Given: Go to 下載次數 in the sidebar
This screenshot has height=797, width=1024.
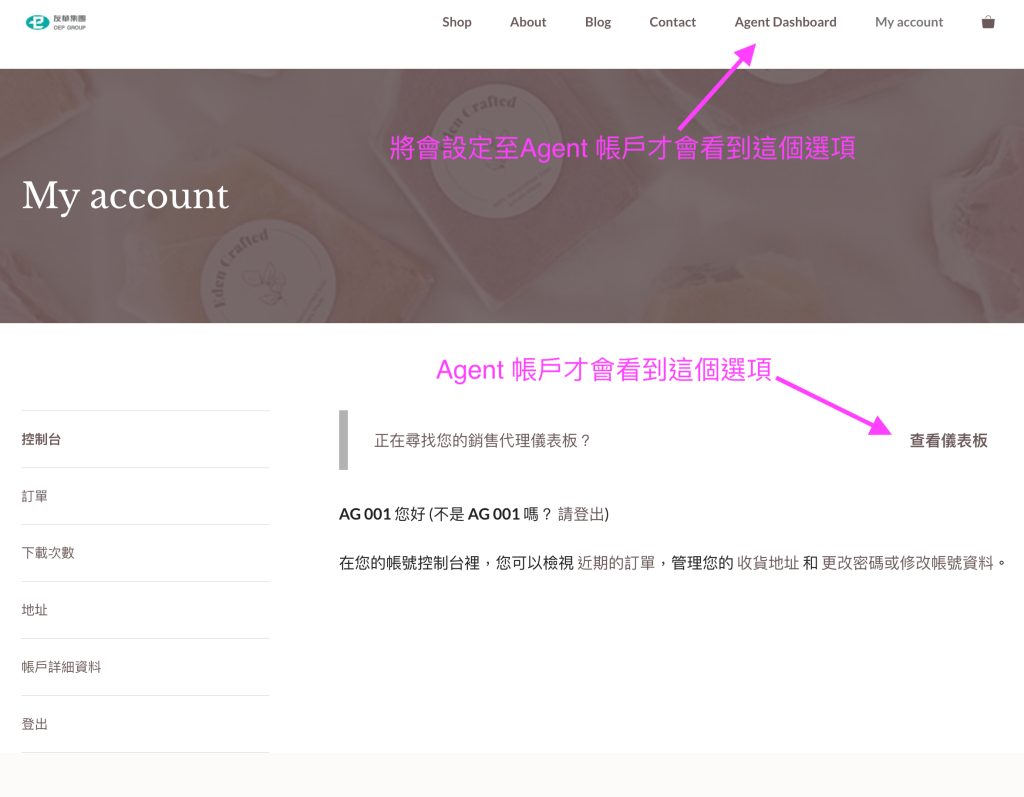Looking at the screenshot, I should (48, 553).
